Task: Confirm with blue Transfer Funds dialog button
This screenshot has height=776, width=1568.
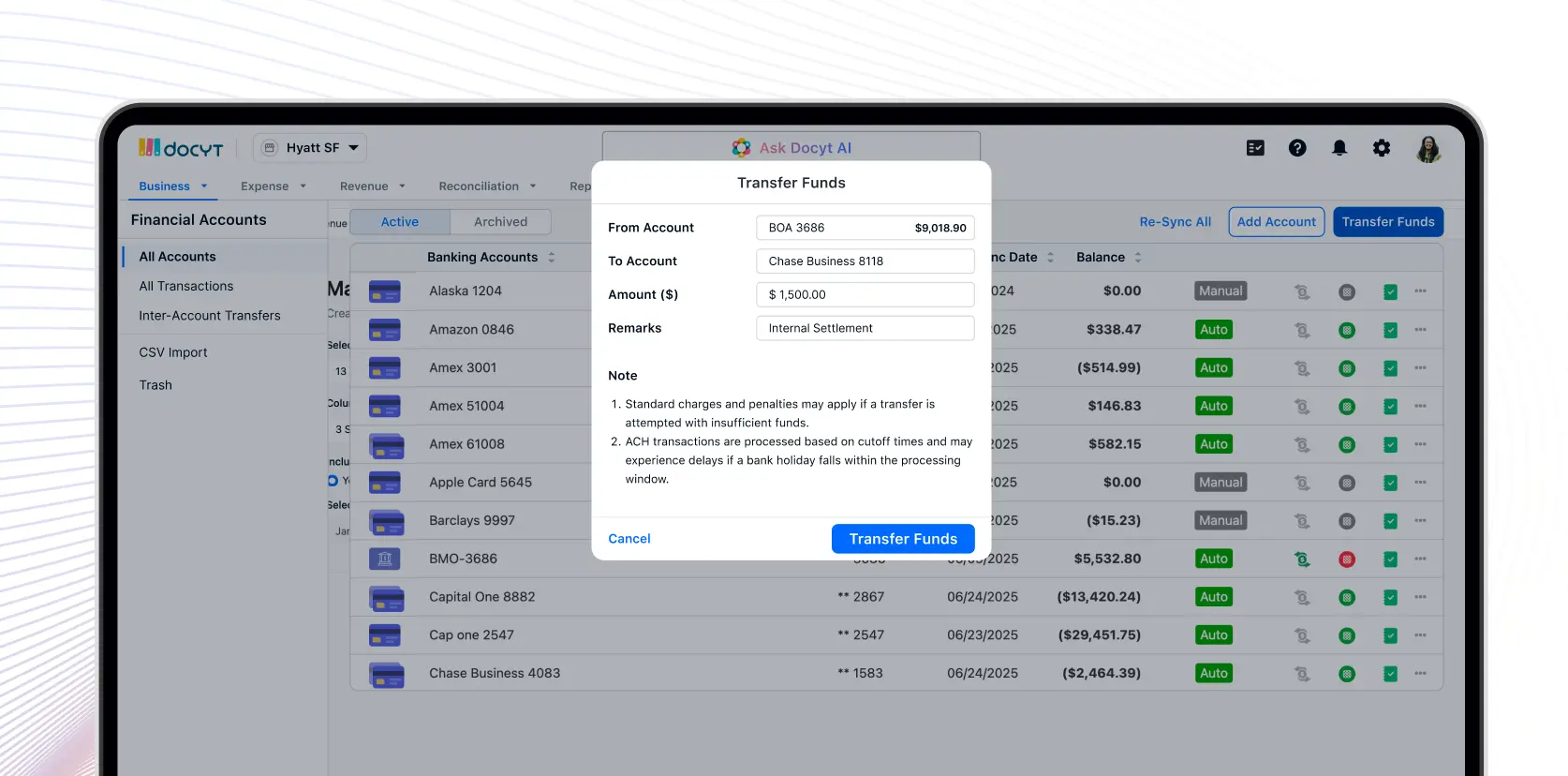Action: tap(903, 539)
